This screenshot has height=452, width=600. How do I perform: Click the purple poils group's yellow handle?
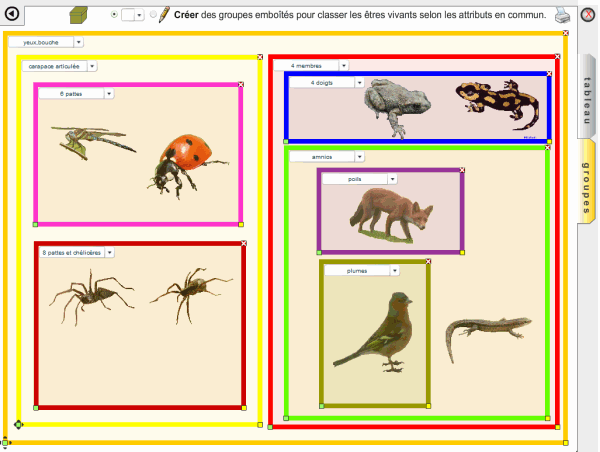pos(462,253)
